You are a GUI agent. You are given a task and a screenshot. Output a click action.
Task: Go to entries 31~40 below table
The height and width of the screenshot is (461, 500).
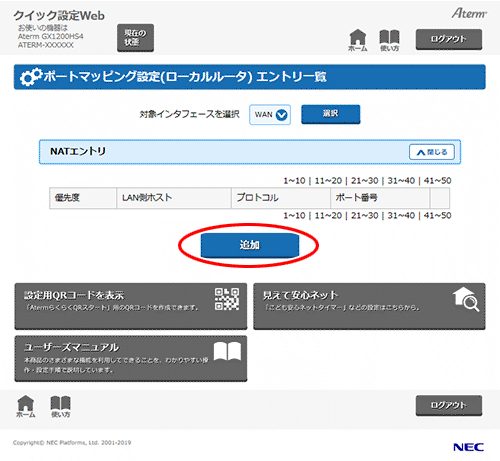coord(401,216)
